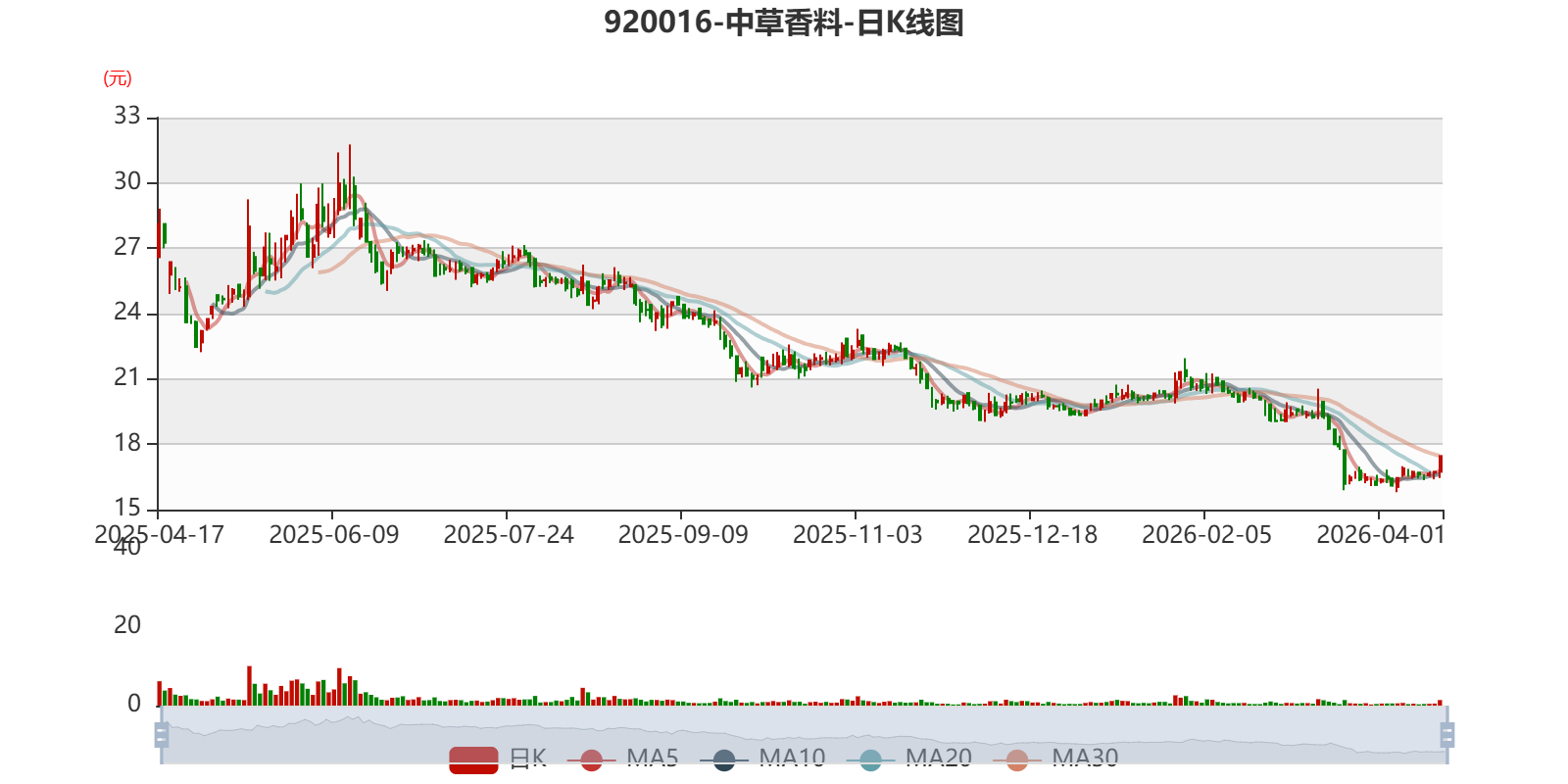
Task: Hide the MA5 series via its label
Action: (x=653, y=759)
